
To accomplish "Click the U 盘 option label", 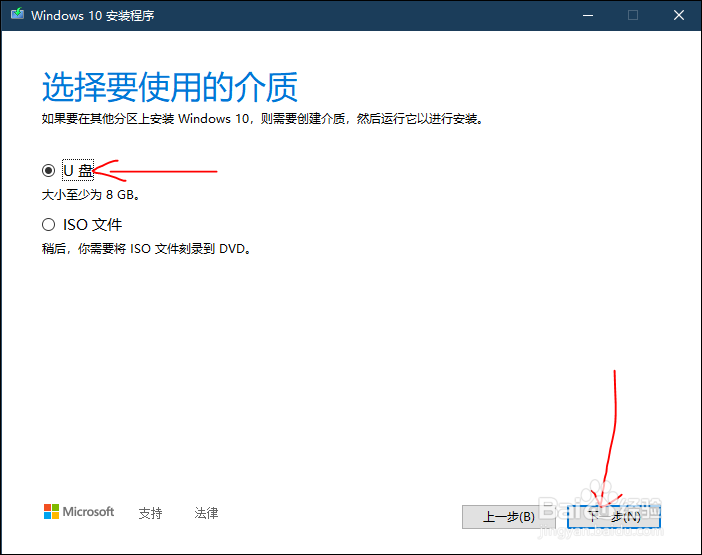I will [x=78, y=171].
